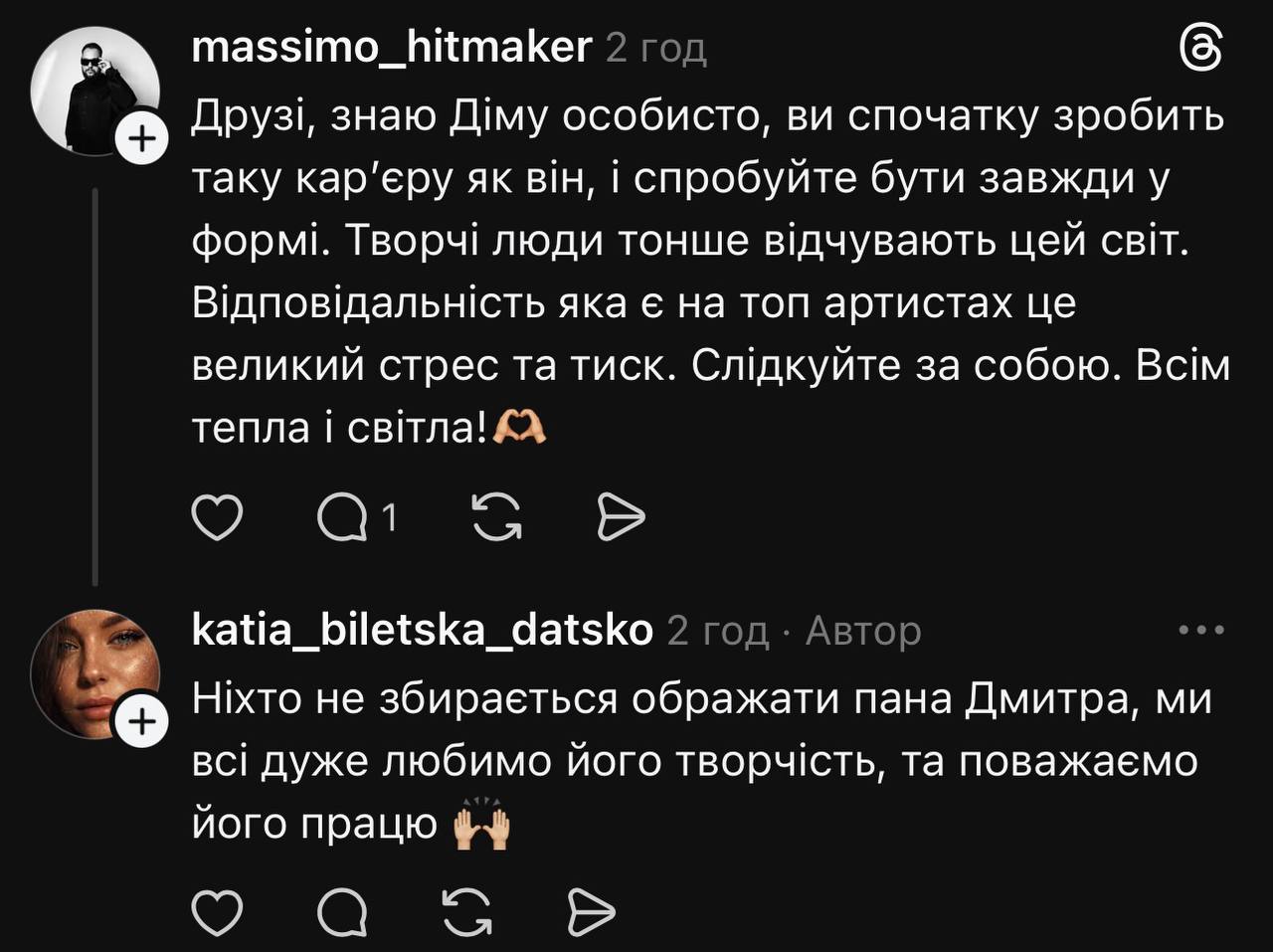This screenshot has height=952, width=1273.
Task: Toggle follow on katia_biletska_datsko via plus badge
Action: click(142, 718)
